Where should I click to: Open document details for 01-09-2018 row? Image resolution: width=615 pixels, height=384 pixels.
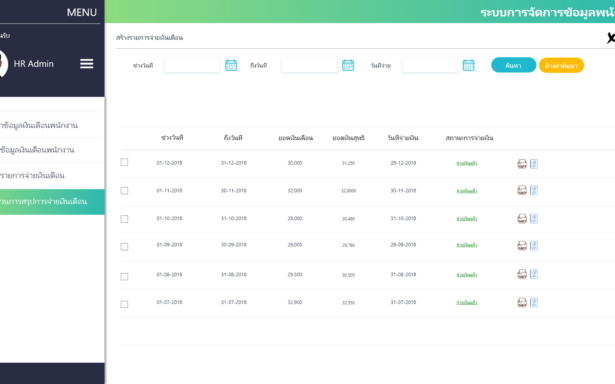534,246
